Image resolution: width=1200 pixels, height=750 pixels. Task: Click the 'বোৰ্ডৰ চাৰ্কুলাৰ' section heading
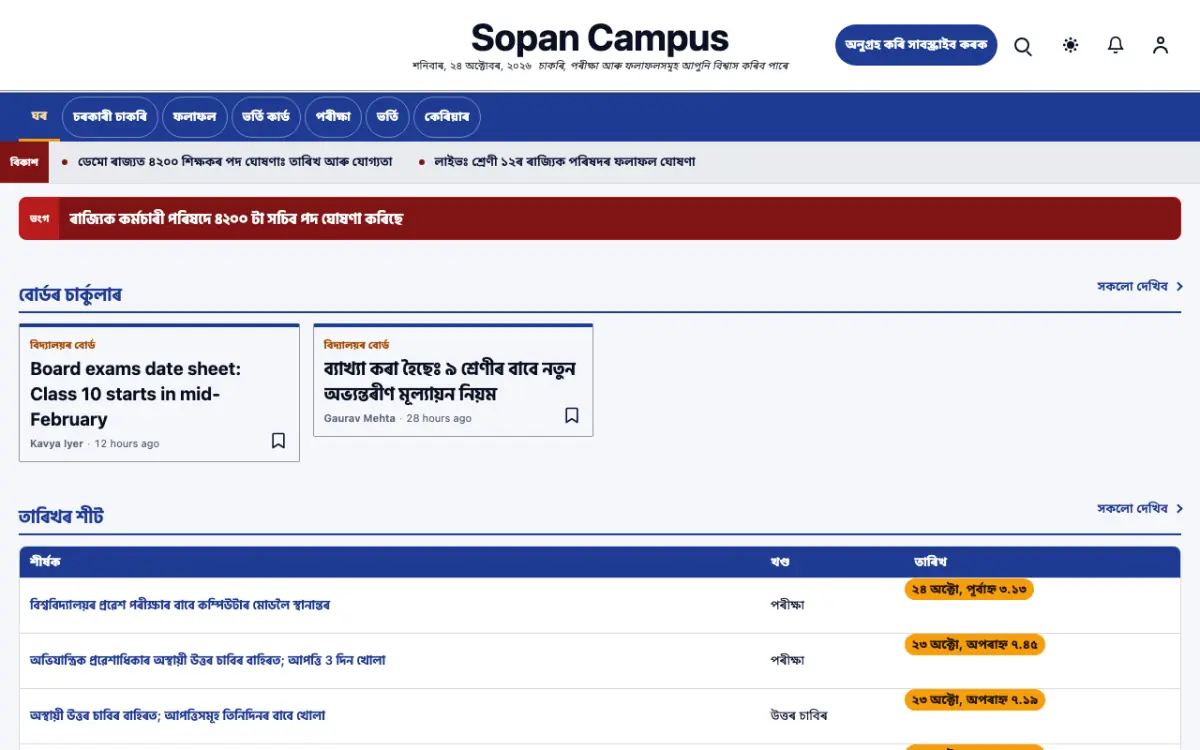[70, 295]
